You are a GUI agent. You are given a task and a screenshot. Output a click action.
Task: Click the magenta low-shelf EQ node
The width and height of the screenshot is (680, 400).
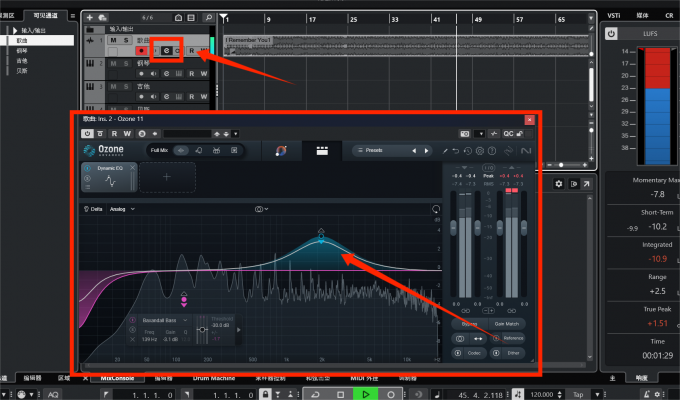point(184,299)
